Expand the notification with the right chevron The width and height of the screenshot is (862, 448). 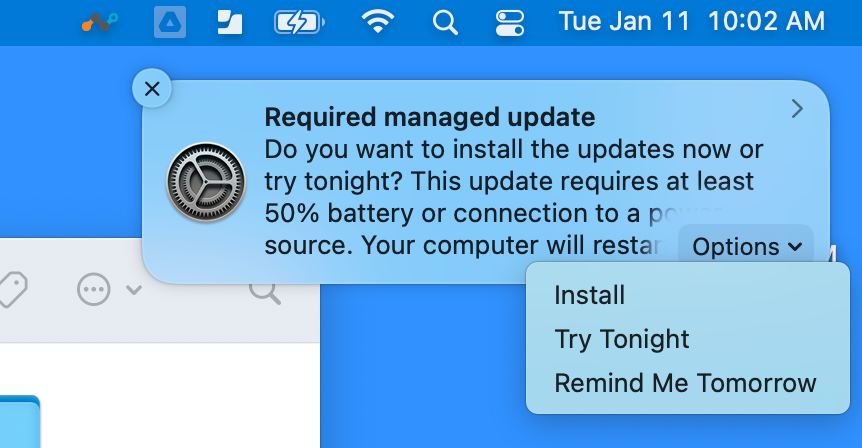coord(797,109)
